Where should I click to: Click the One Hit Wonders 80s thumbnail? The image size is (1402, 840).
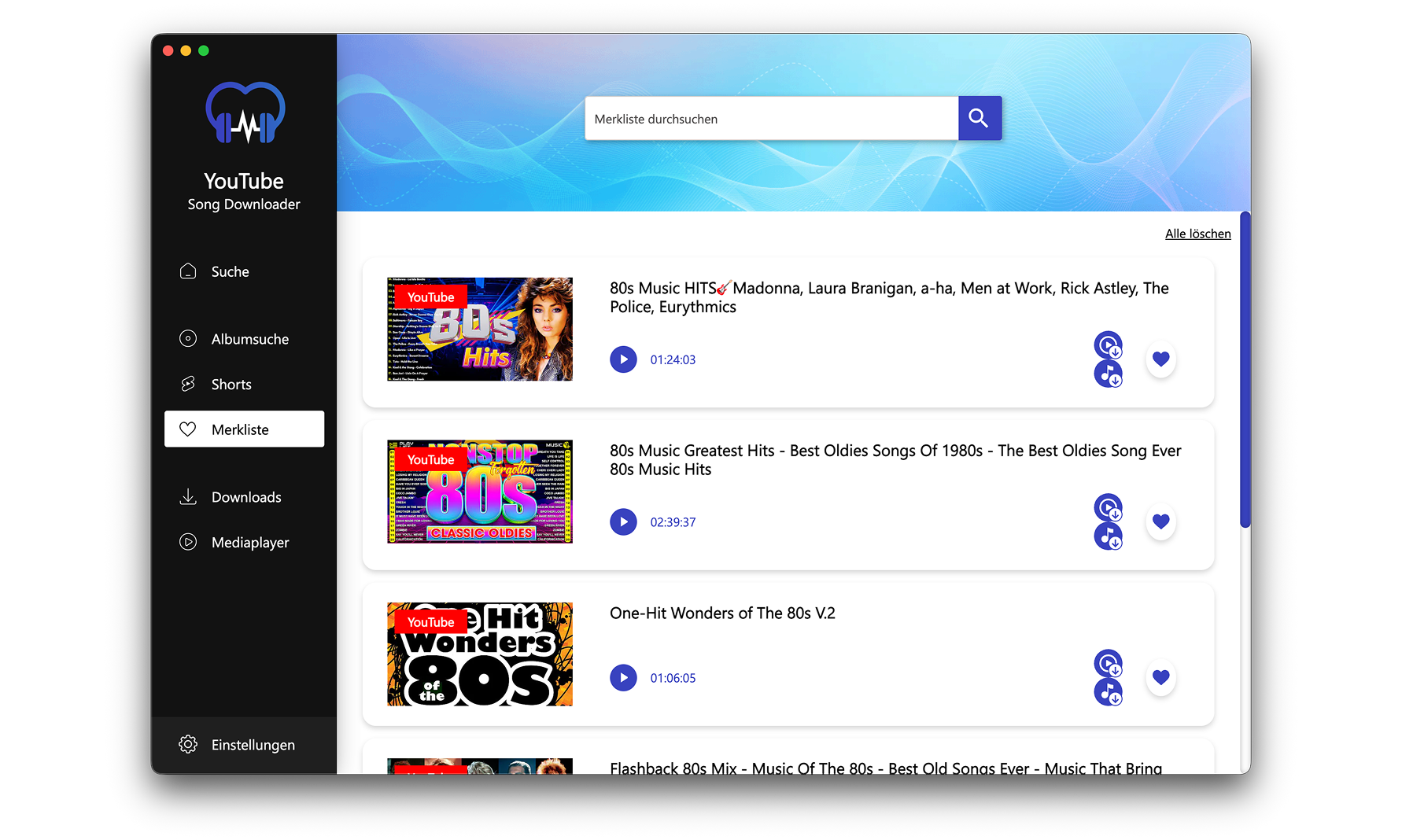480,654
